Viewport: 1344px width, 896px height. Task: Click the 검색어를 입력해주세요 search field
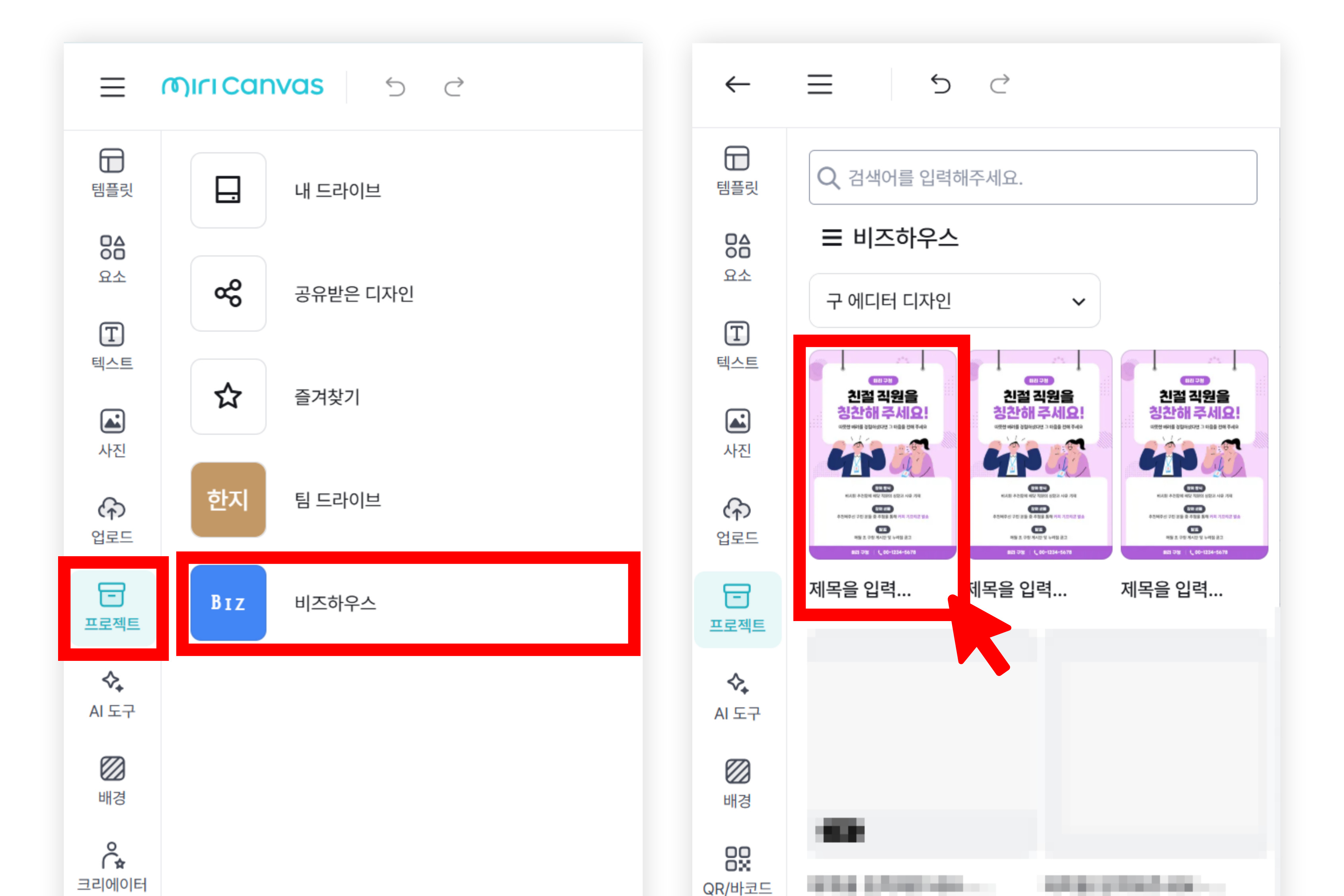click(1032, 178)
